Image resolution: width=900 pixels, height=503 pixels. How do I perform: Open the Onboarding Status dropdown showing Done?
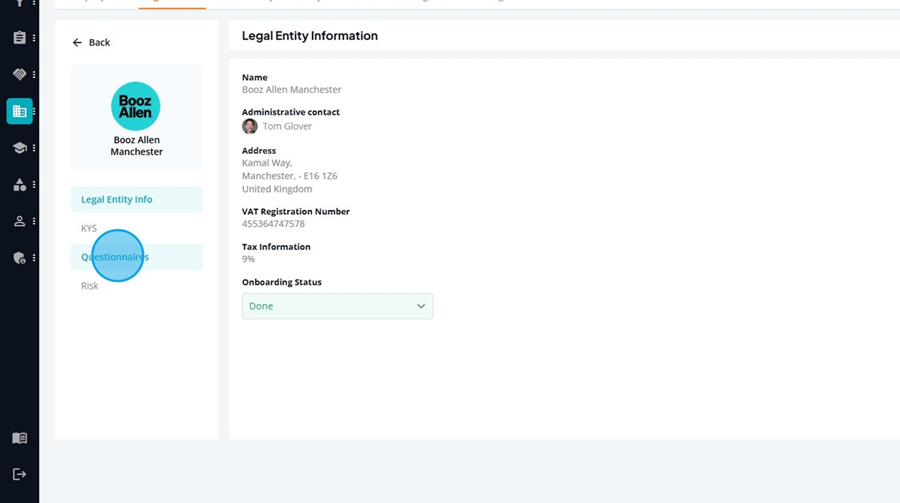[x=338, y=306]
